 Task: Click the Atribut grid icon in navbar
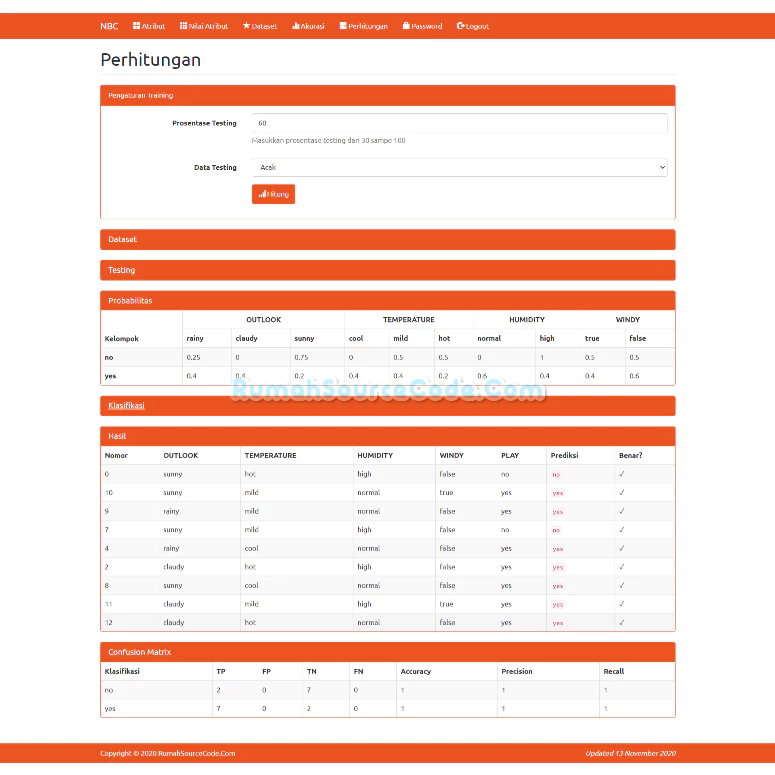point(136,26)
